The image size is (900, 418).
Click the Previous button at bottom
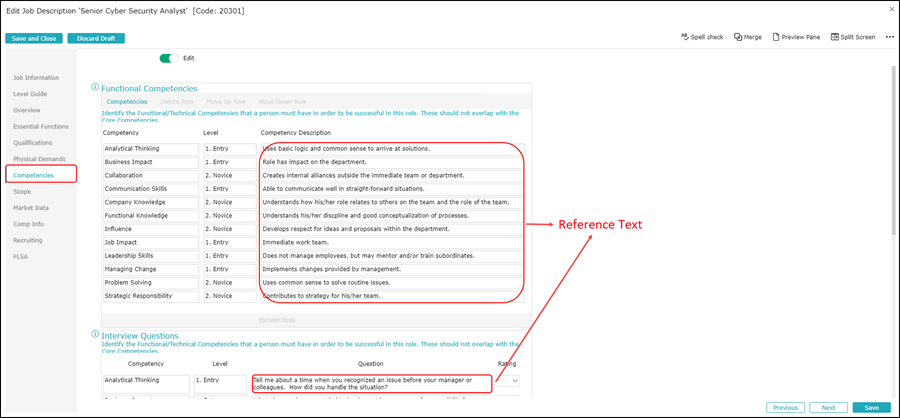(x=785, y=407)
